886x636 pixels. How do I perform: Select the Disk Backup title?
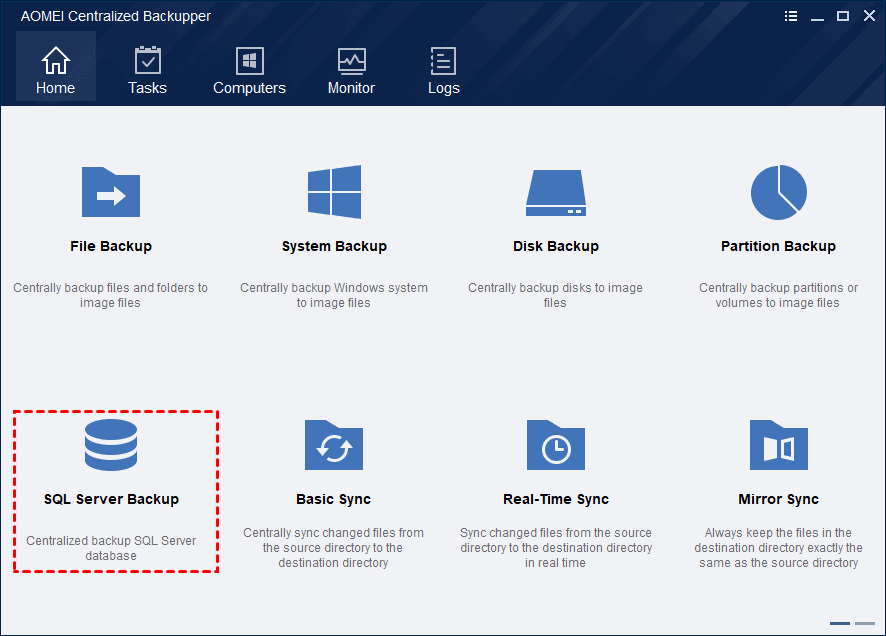pos(556,246)
